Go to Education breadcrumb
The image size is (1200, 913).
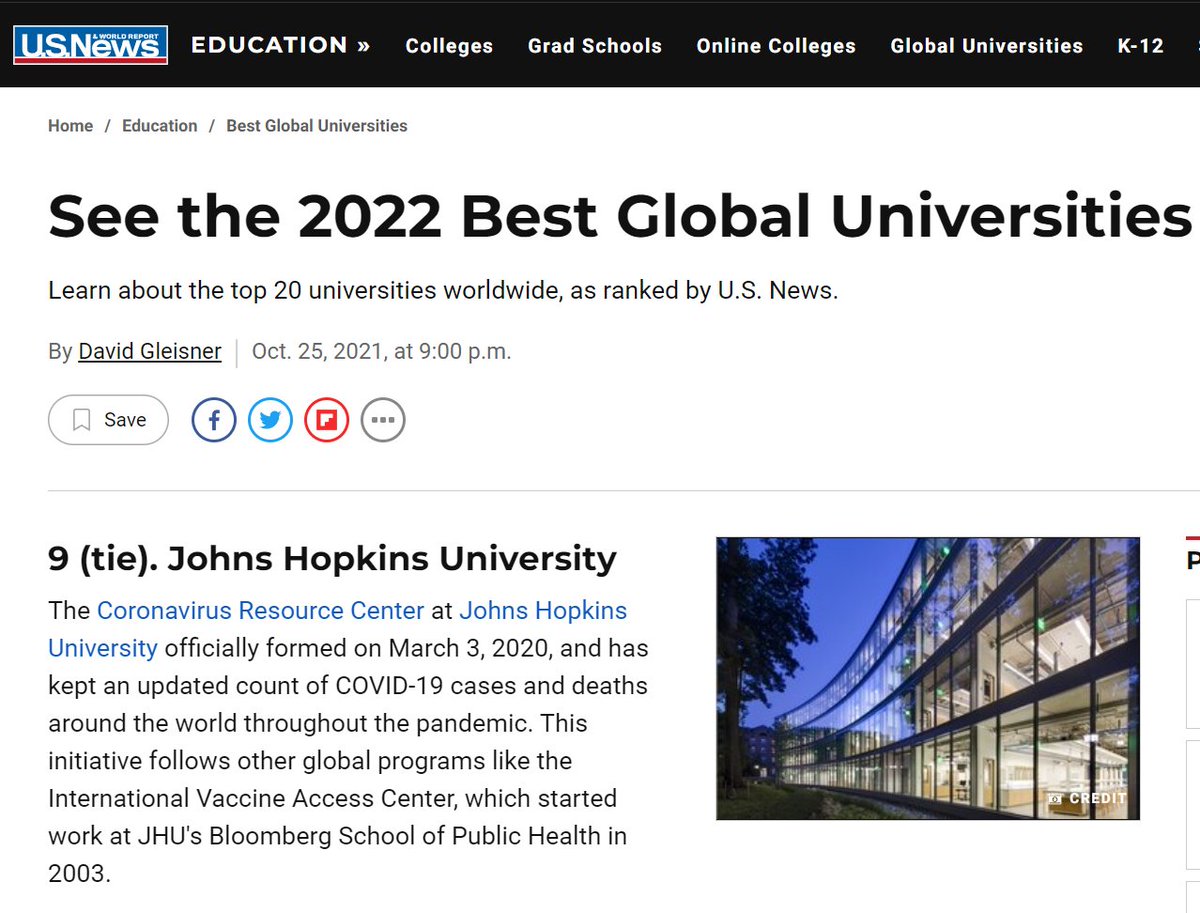pos(160,126)
